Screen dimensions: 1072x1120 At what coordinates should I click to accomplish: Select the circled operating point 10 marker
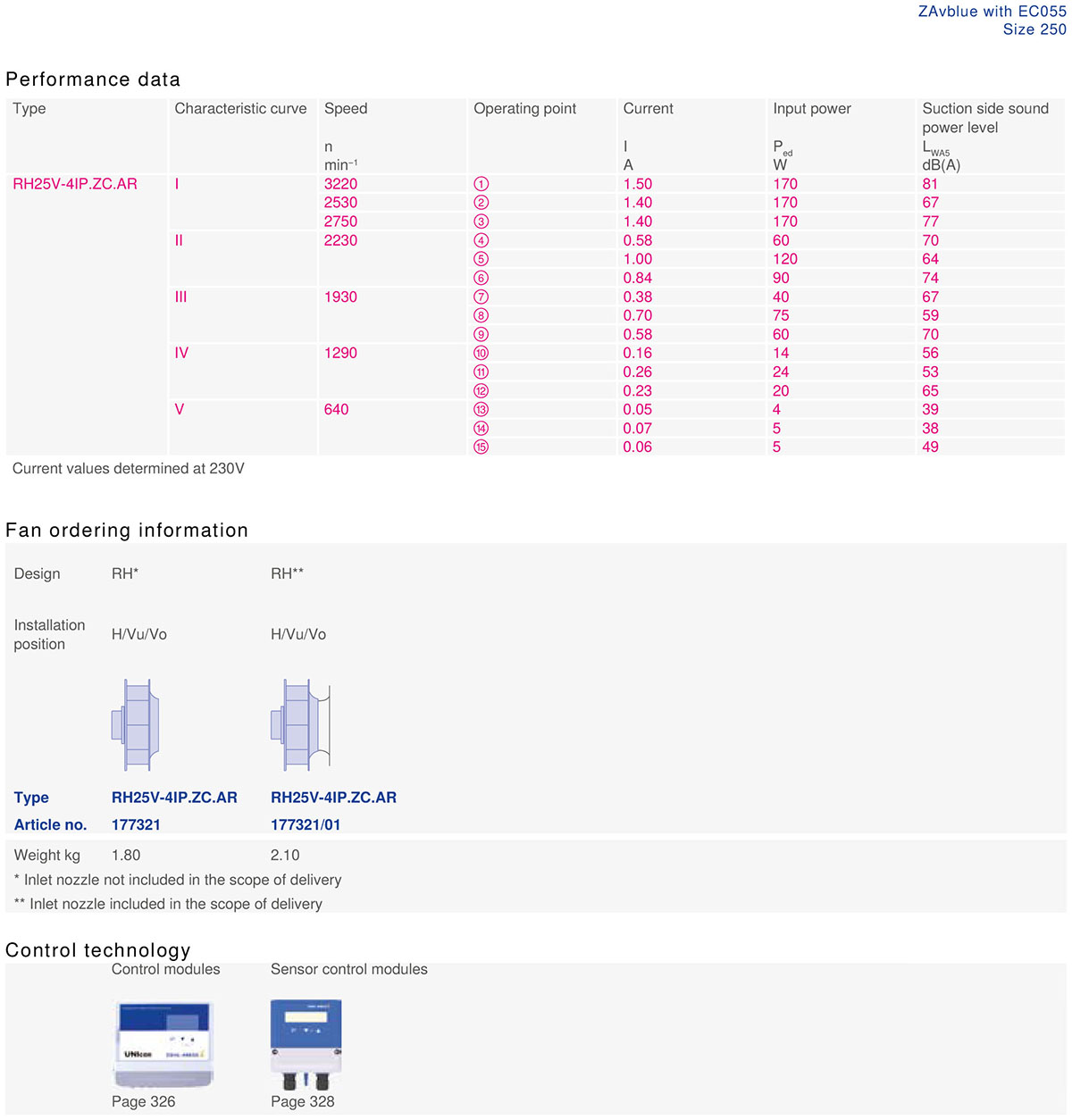482,354
